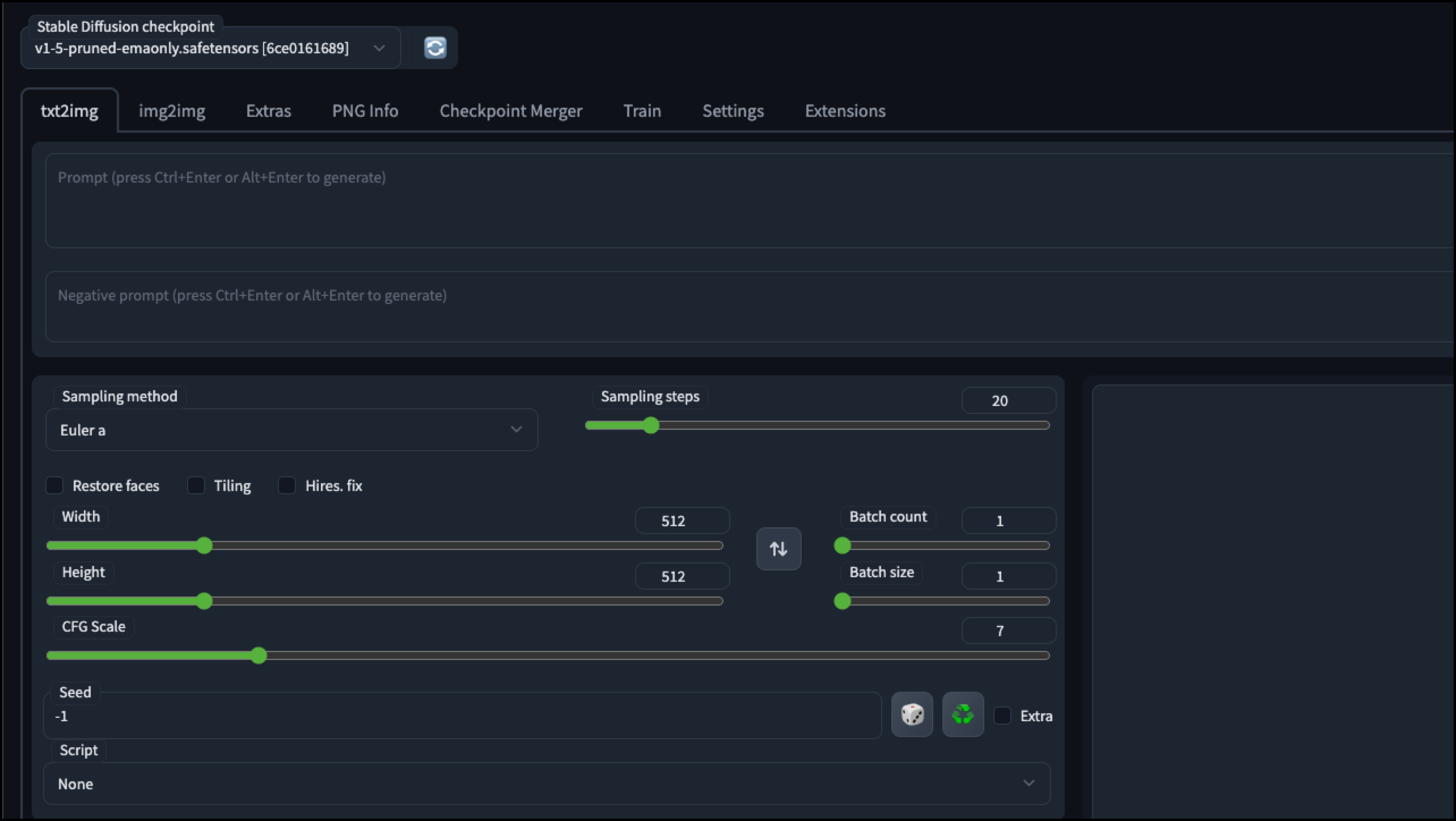Expand the Sampling method dropdown

click(291, 430)
